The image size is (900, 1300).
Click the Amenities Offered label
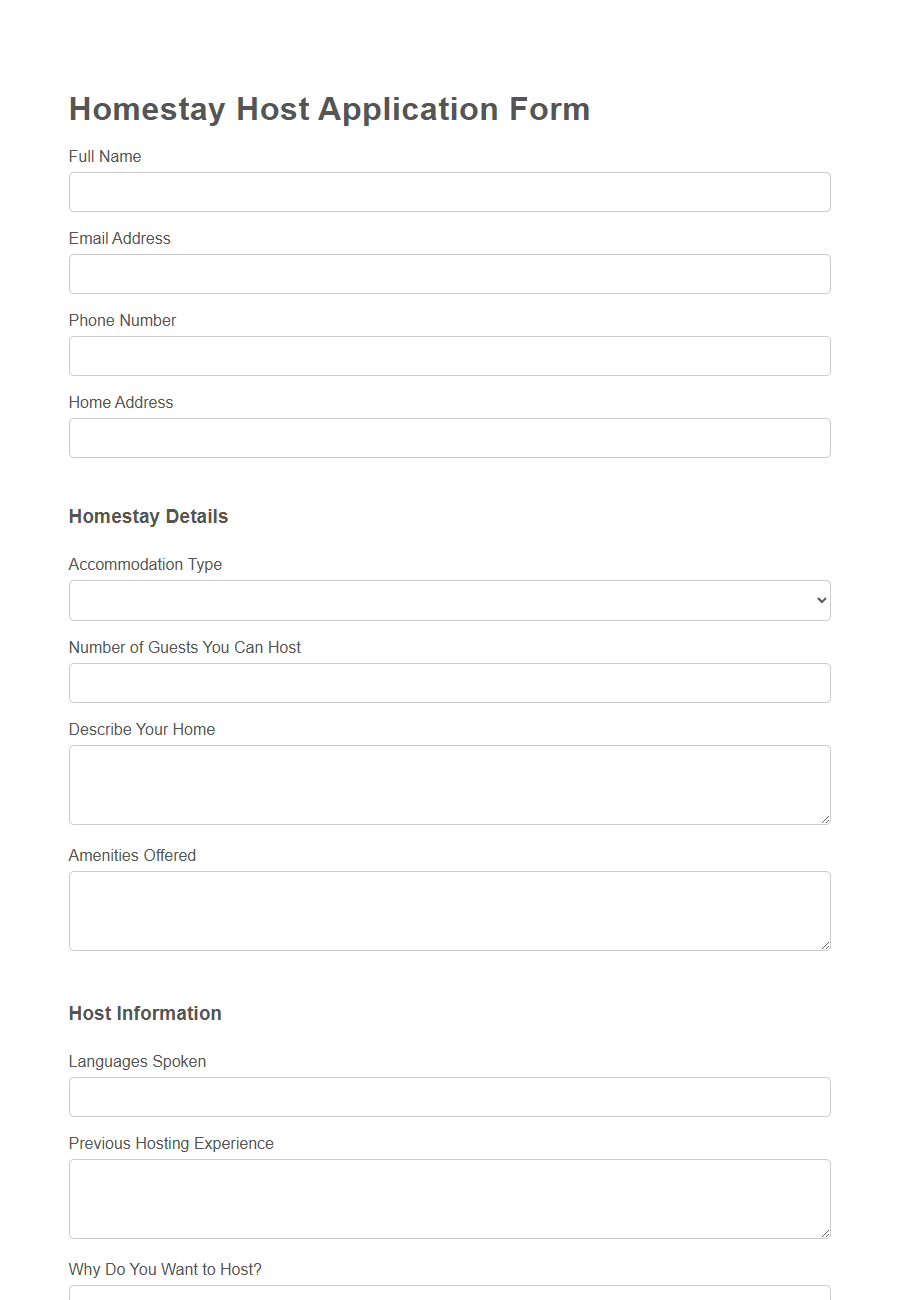pos(132,855)
